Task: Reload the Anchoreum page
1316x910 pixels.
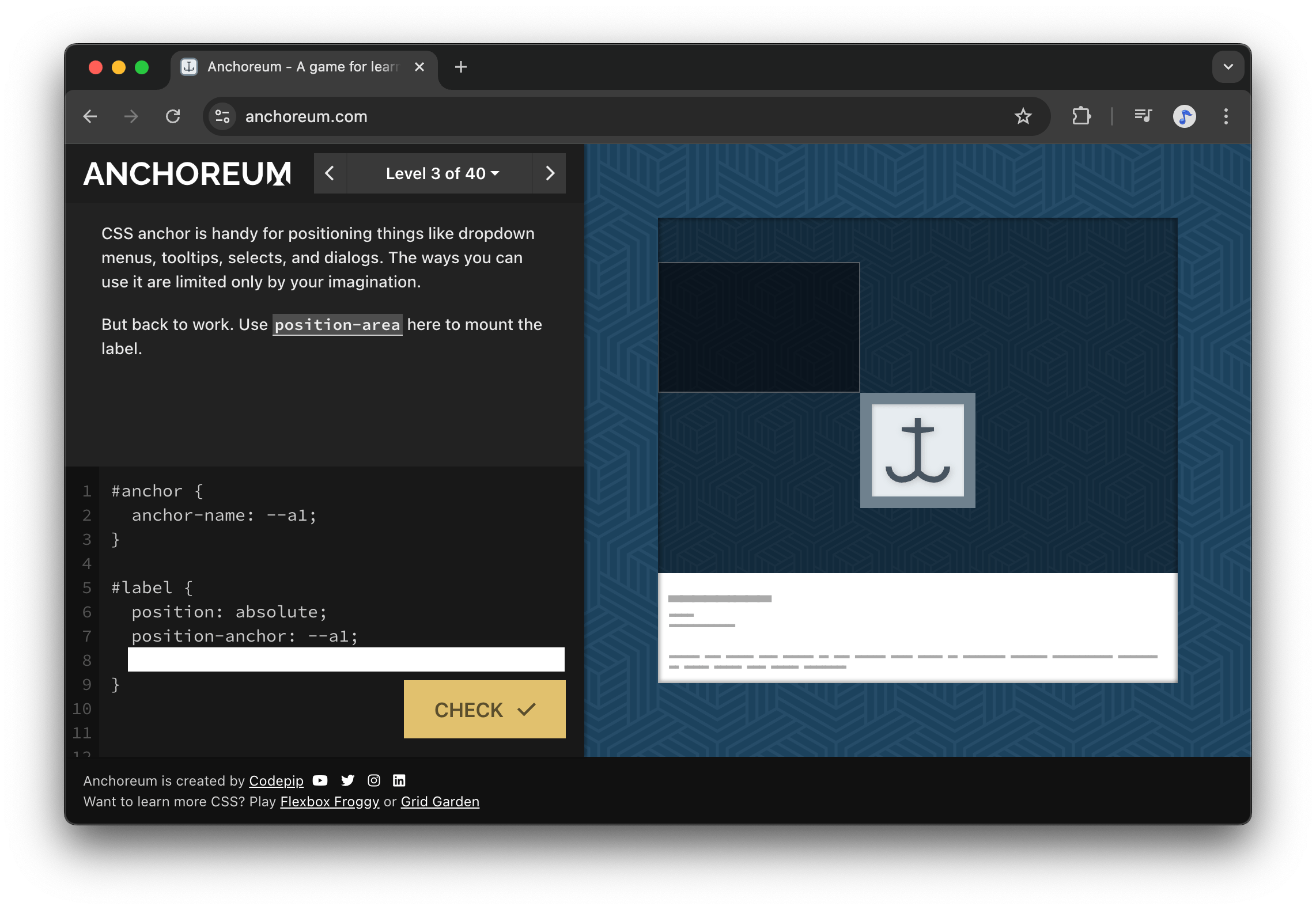Action: coord(173,116)
